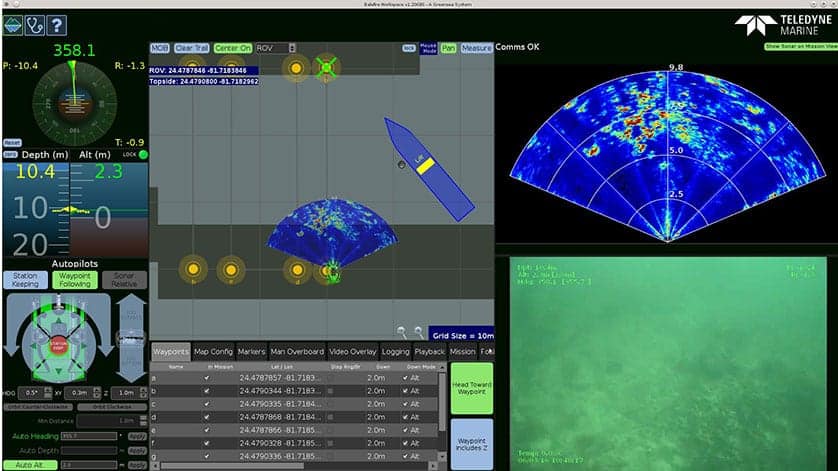The height and width of the screenshot is (471, 838).
Task: Click the vertical up-down thruster arrow control
Action: coord(131,338)
